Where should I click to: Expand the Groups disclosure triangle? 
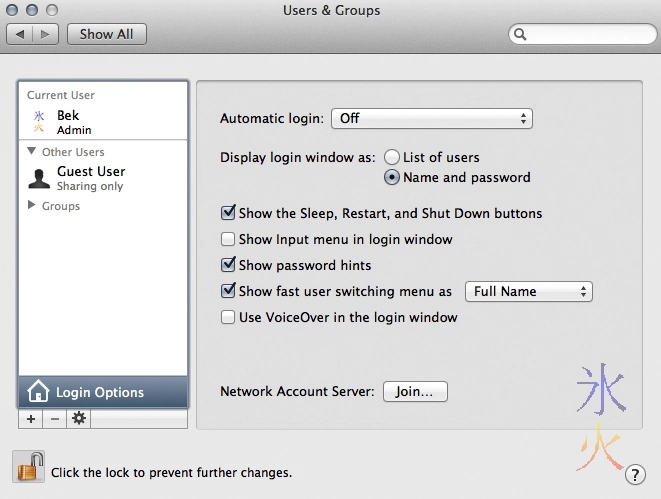click(x=32, y=206)
